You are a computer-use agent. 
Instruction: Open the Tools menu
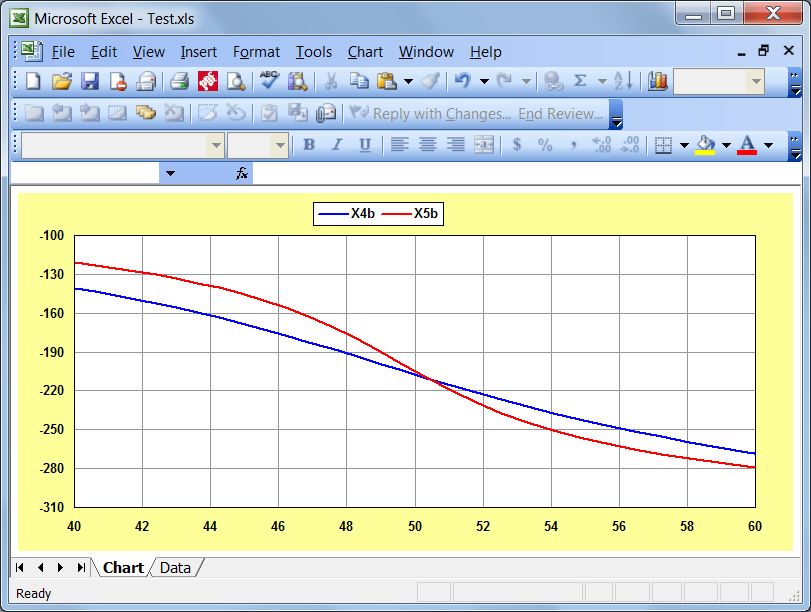(x=313, y=52)
